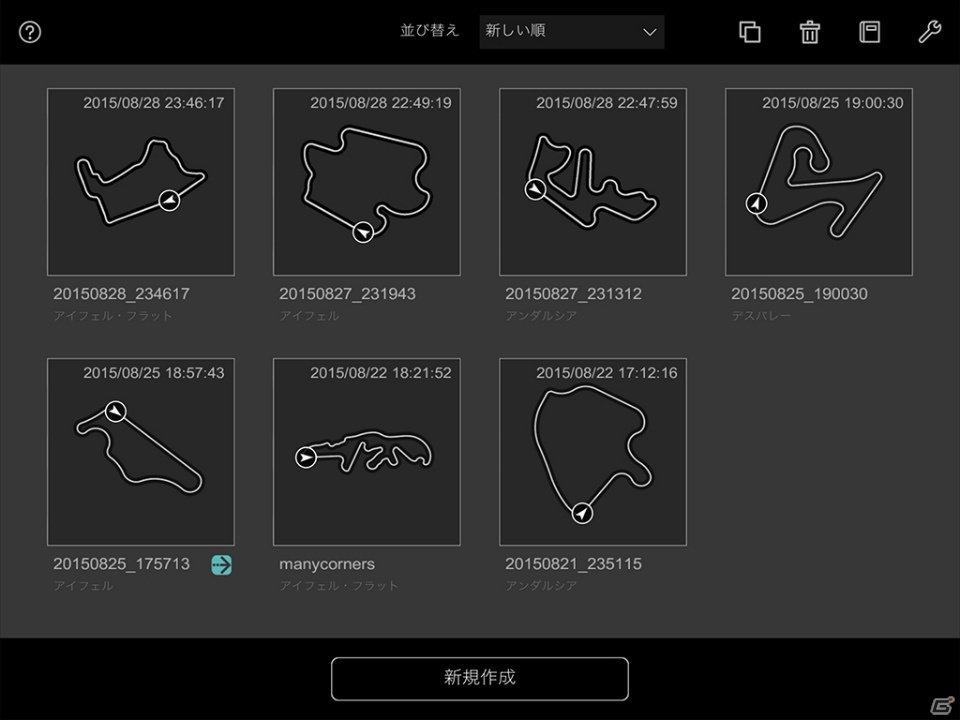Click the track name 20150821_235115
This screenshot has height=720, width=960.
point(573,564)
